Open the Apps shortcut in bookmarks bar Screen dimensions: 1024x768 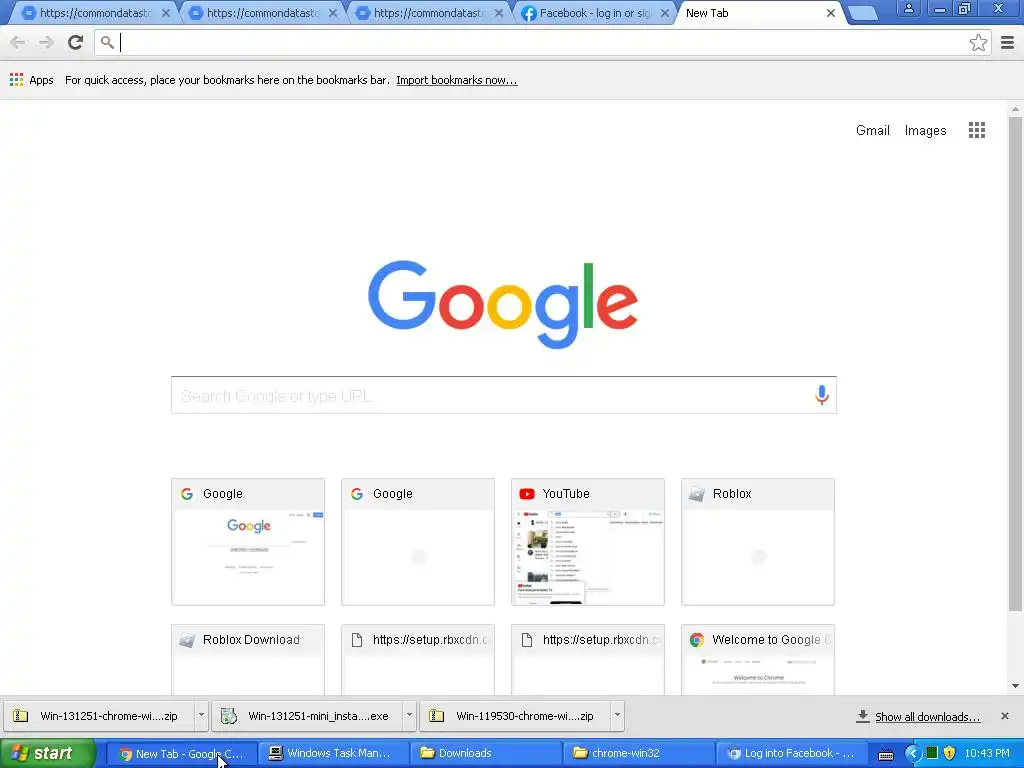[31, 80]
